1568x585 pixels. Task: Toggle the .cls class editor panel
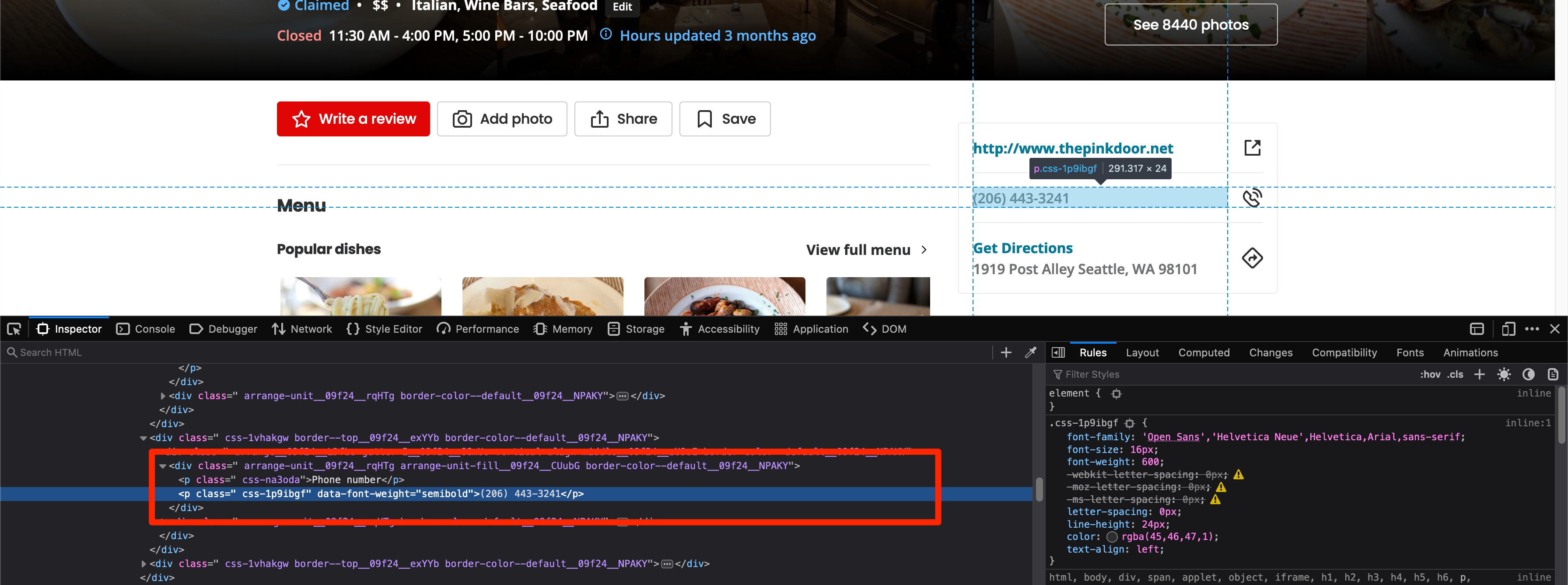pyautogui.click(x=1456, y=374)
